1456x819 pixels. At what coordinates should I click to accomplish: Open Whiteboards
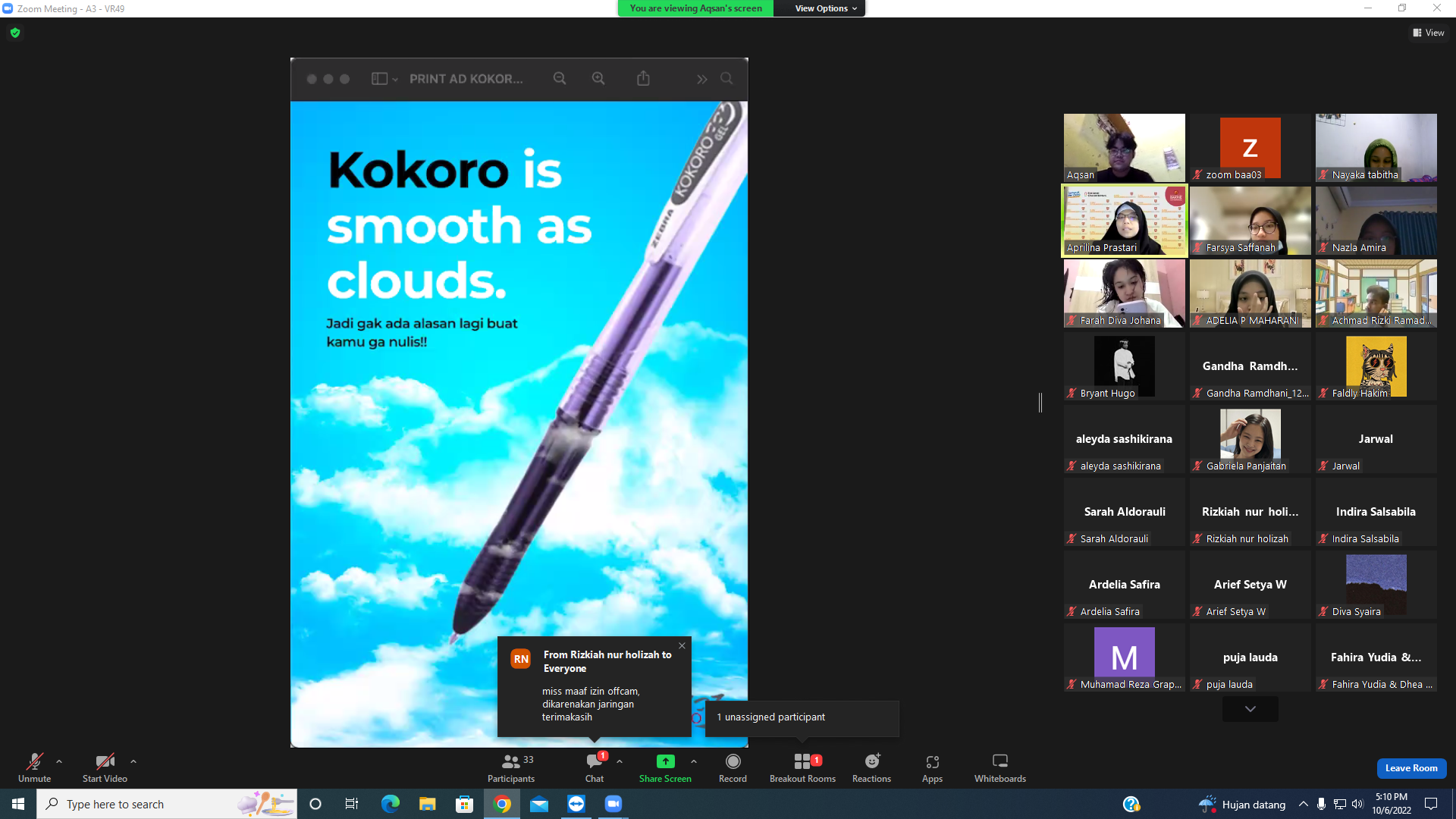click(1000, 767)
